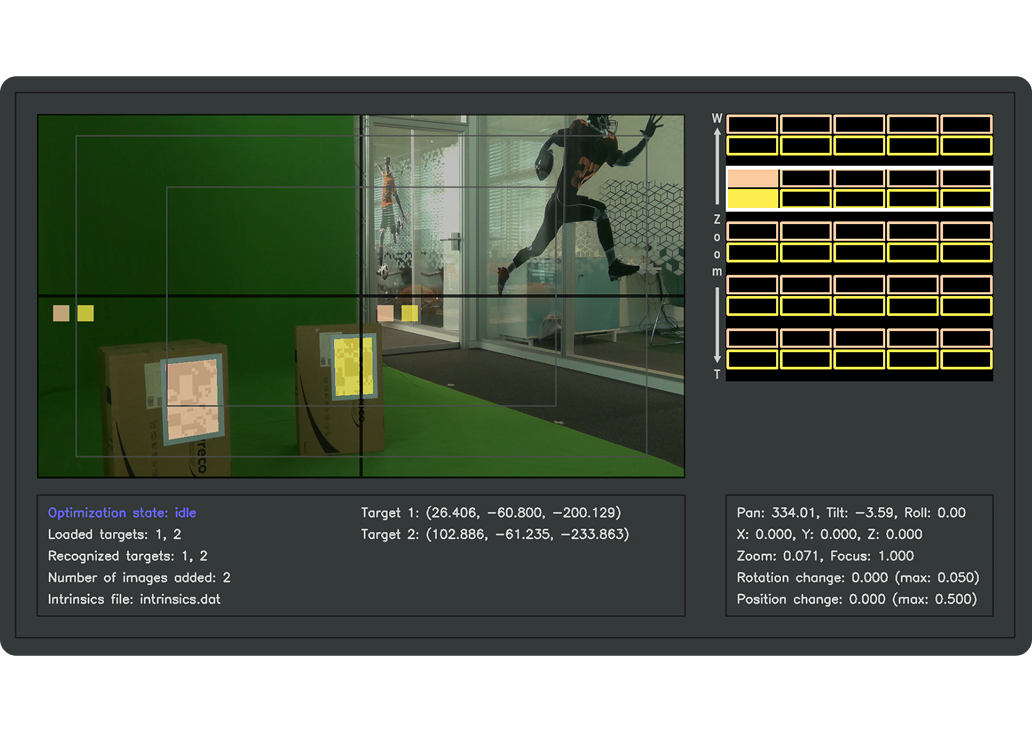The height and width of the screenshot is (732, 1032).
Task: Select the filled yellow cell in zoom grid
Action: point(752,199)
